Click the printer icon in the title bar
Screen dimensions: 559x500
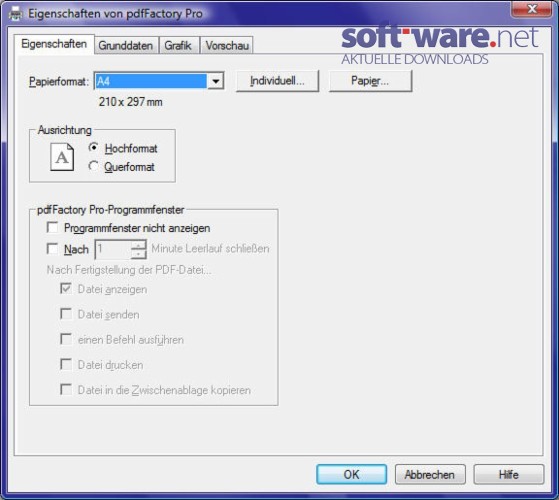15,14
